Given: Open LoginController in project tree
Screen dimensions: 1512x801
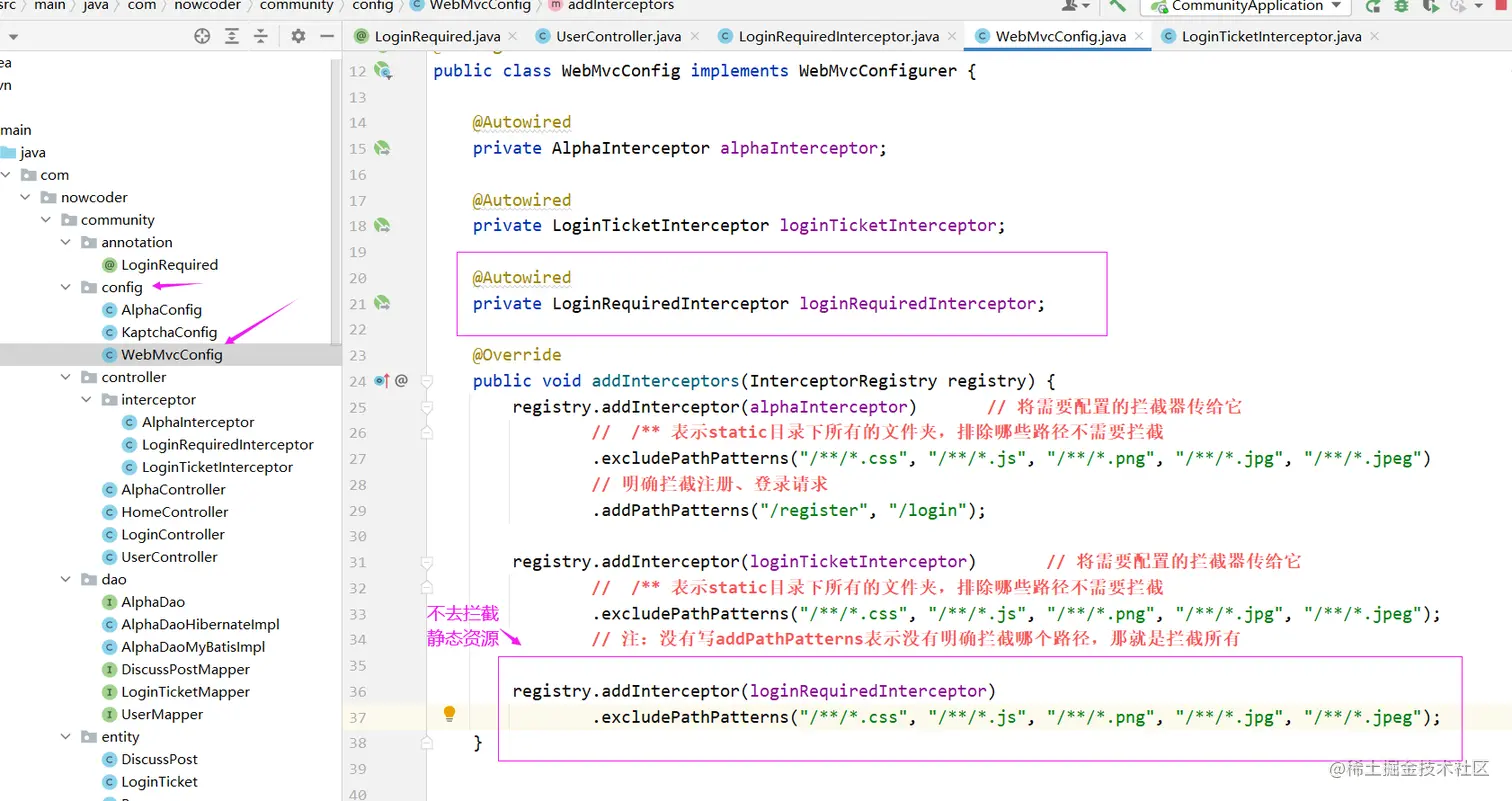Looking at the screenshot, I should 173,534.
